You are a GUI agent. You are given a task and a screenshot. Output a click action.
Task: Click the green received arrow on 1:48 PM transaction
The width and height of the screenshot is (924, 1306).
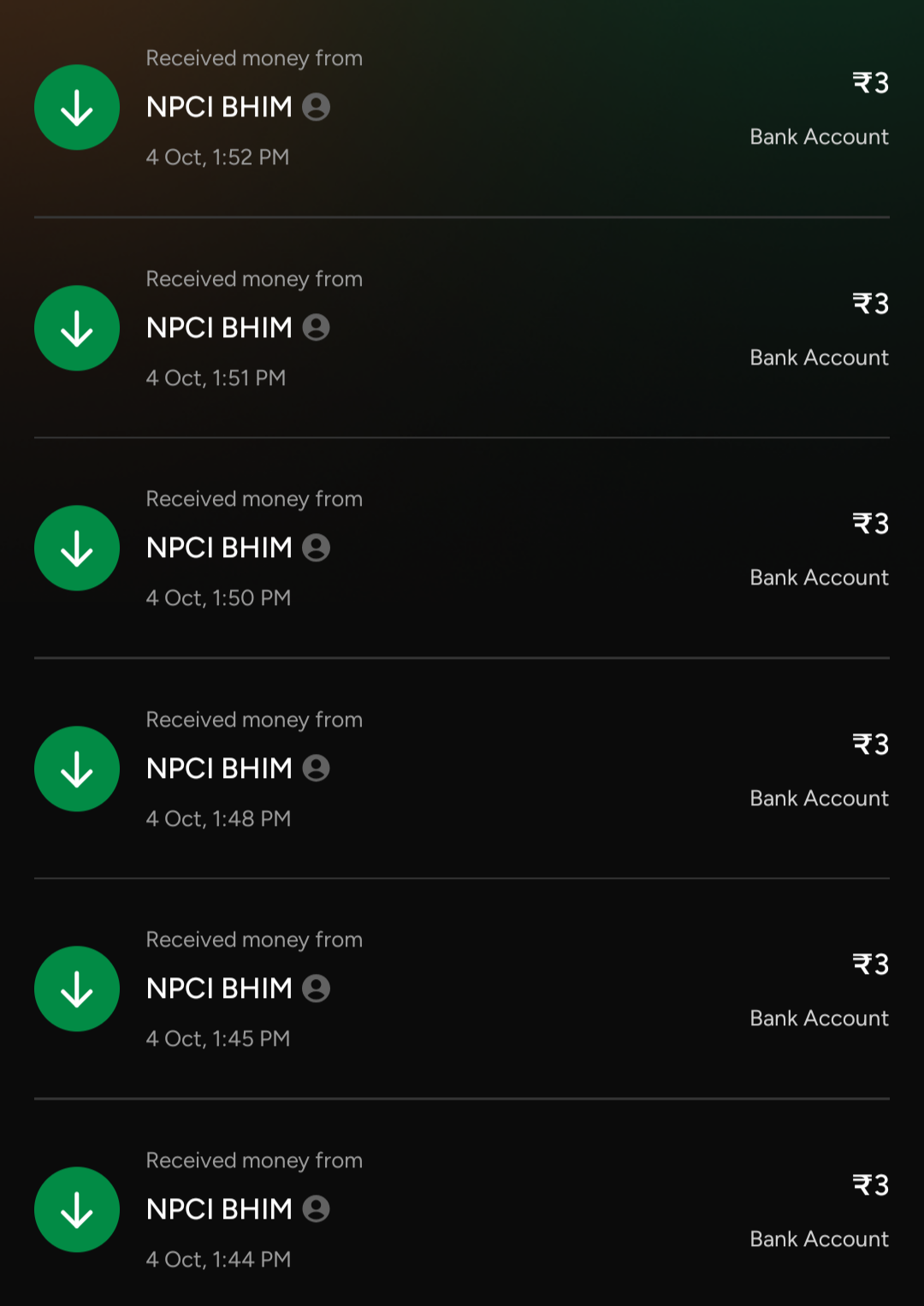click(76, 769)
